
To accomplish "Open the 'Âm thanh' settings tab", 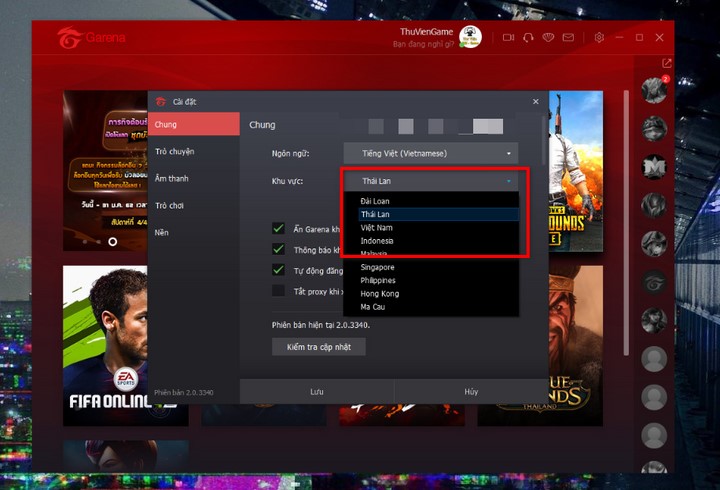I will [172, 178].
